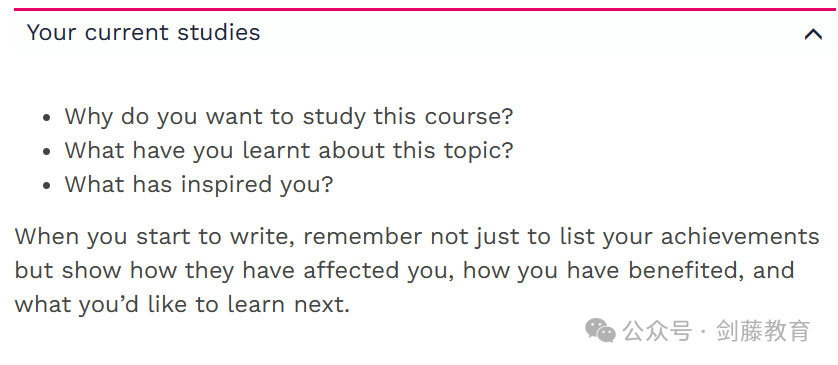Image resolution: width=838 pixels, height=365 pixels.
Task: Click the bullet dot before 'Why do you want'
Action: [47, 118]
